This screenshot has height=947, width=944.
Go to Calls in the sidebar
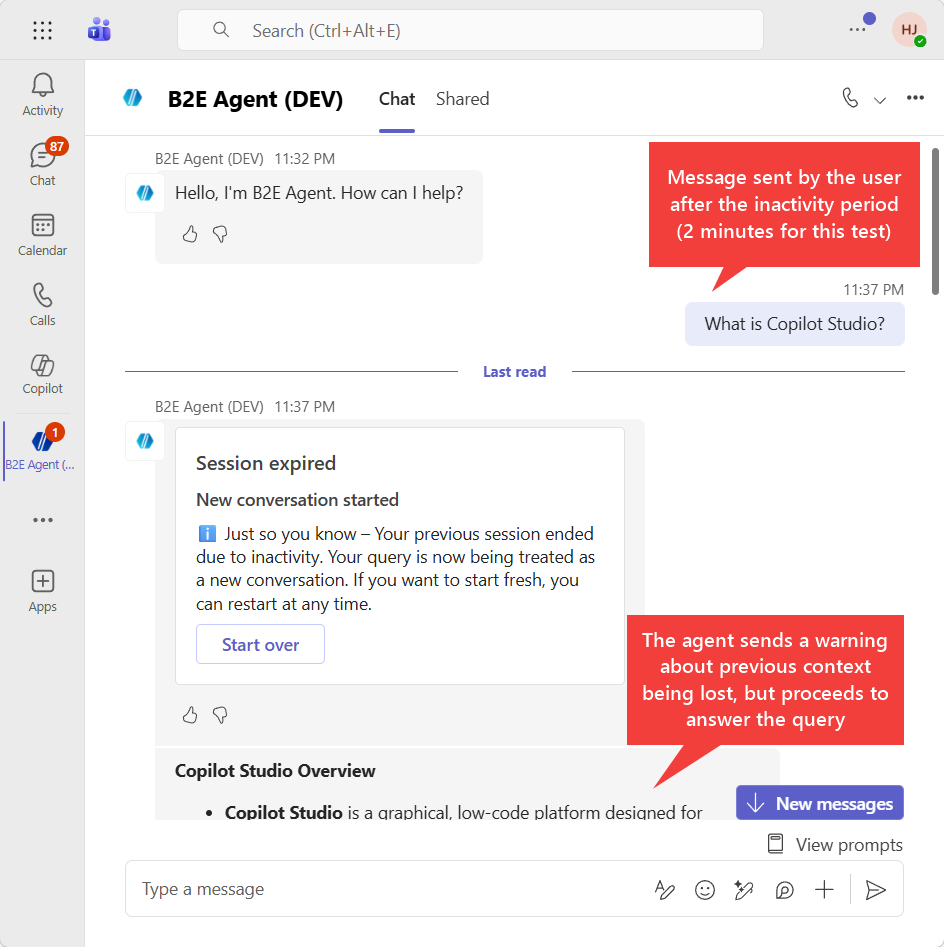click(42, 305)
